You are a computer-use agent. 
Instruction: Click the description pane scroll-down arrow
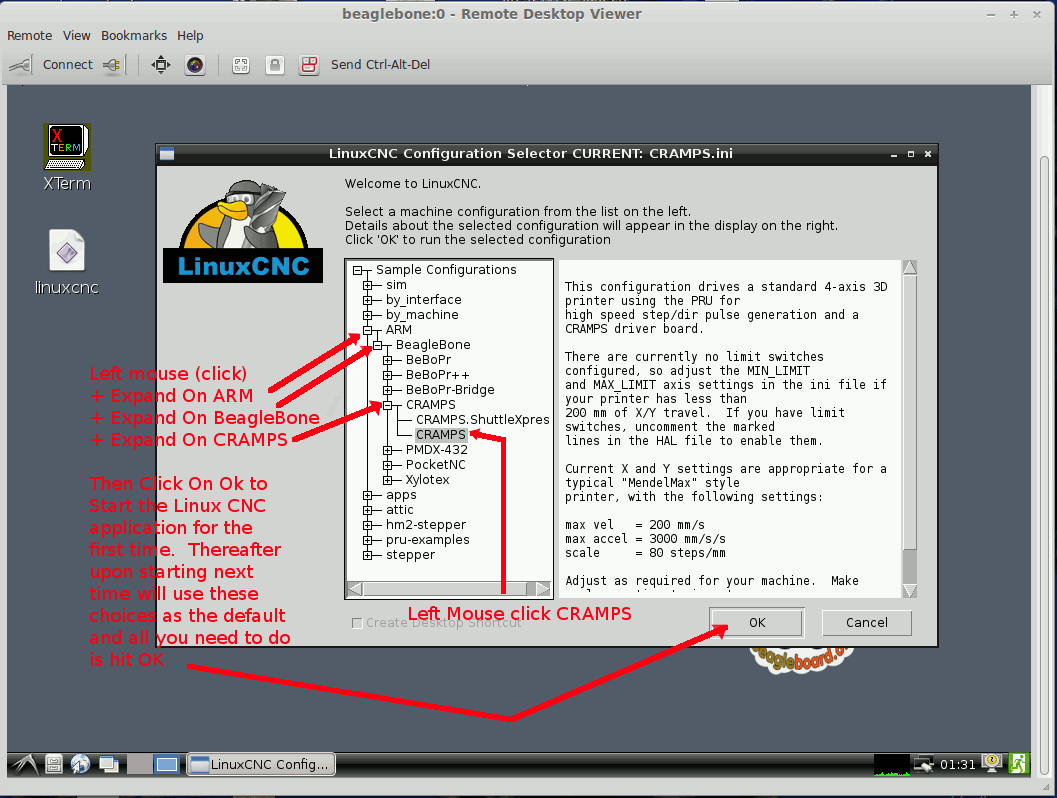909,591
